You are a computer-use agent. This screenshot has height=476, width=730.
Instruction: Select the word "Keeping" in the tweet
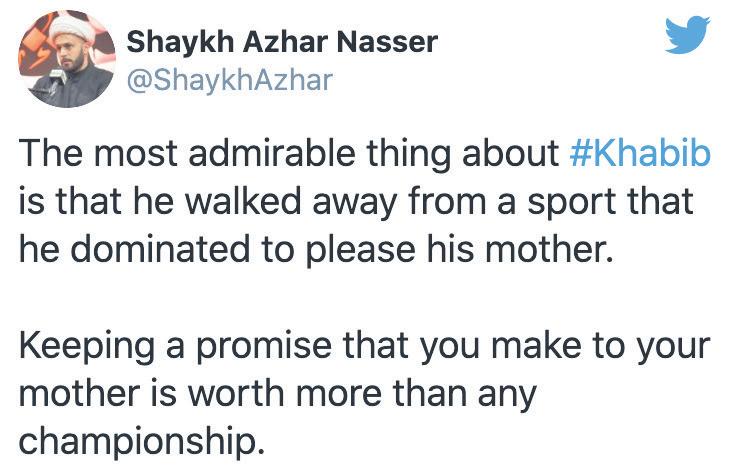pyautogui.click(x=87, y=347)
